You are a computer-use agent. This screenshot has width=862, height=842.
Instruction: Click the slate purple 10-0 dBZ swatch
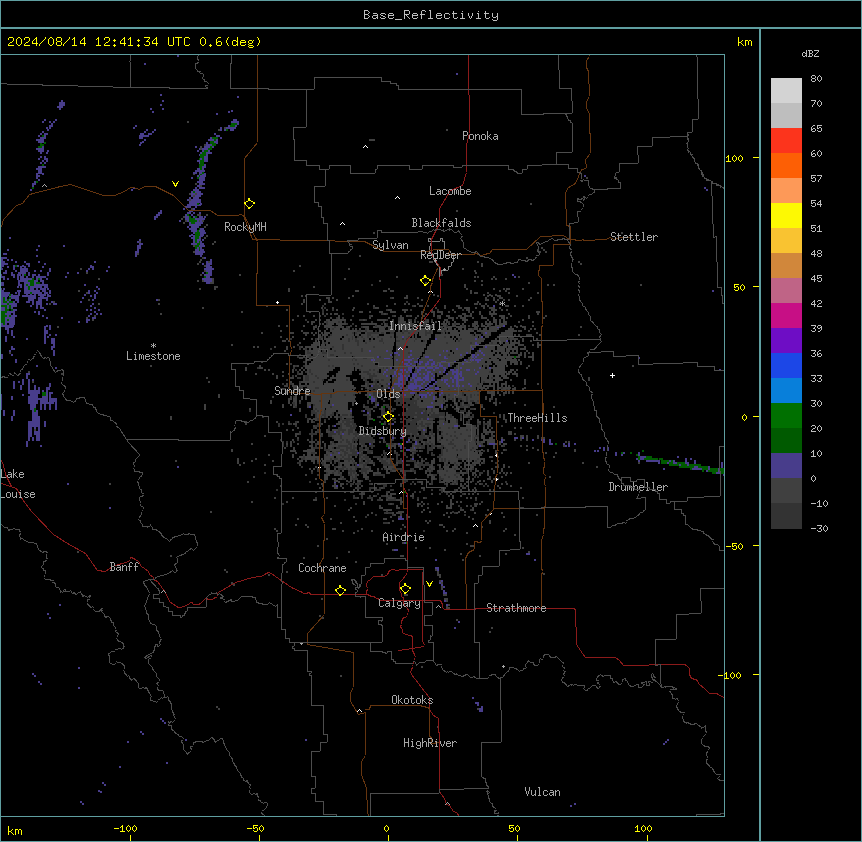pos(786,466)
